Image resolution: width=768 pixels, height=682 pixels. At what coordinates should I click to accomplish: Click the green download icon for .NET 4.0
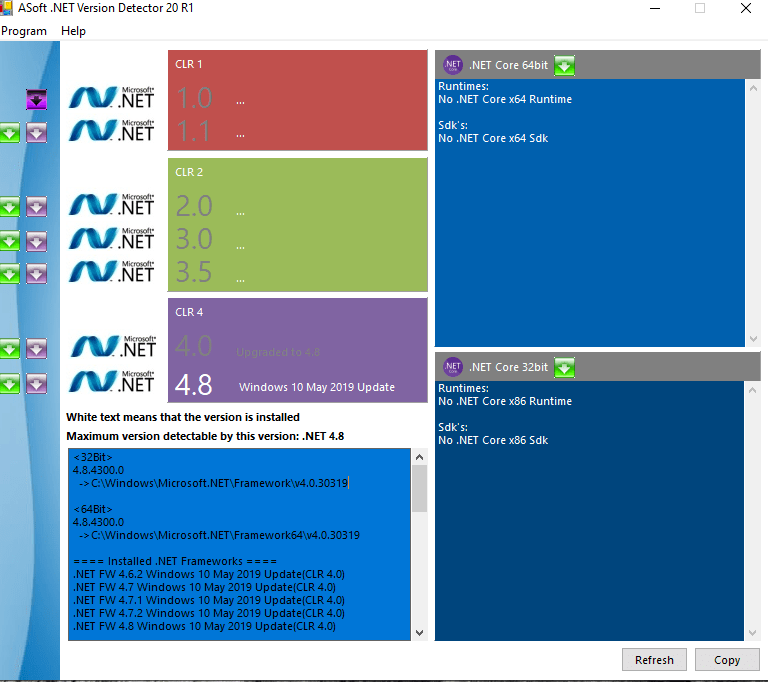pyautogui.click(x=9, y=348)
